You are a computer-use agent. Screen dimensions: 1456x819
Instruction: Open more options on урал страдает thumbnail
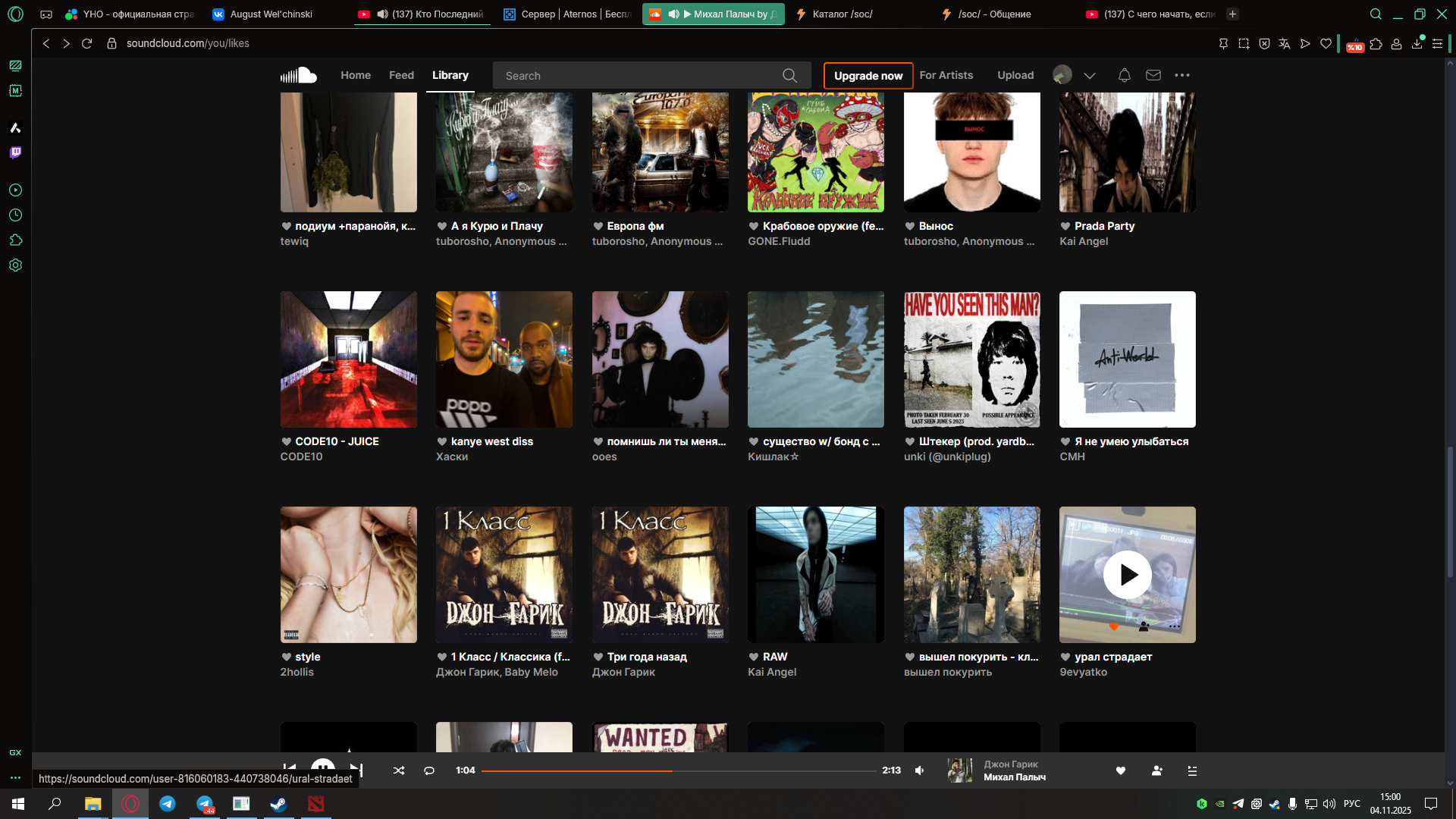(1174, 626)
